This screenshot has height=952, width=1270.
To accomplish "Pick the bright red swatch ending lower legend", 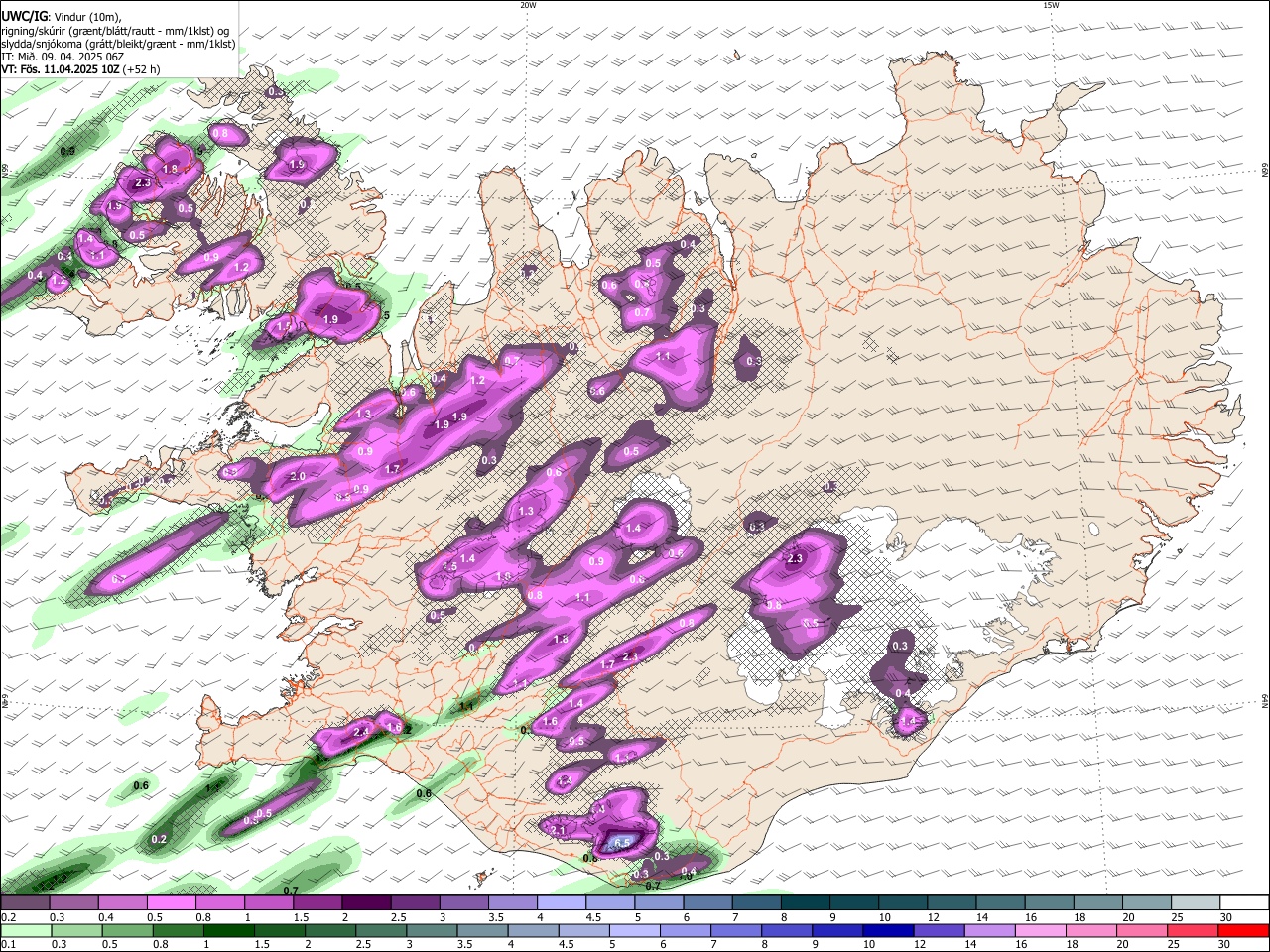I will [x=1243, y=931].
